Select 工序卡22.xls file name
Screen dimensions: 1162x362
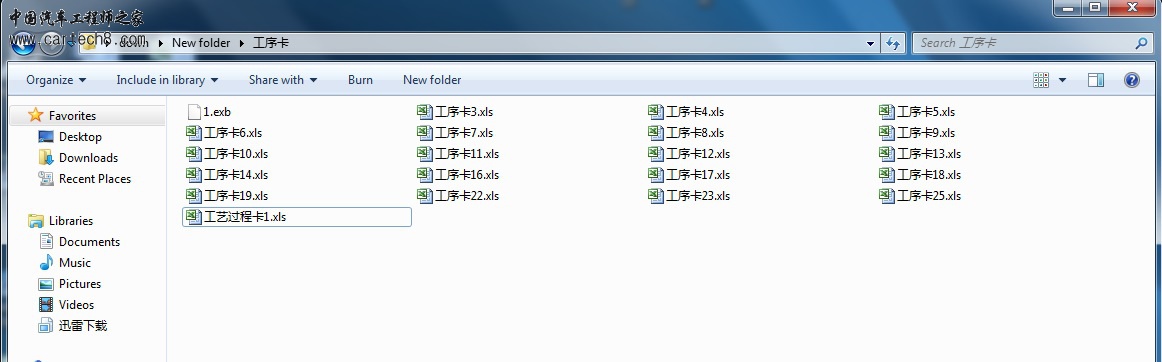[467, 196]
